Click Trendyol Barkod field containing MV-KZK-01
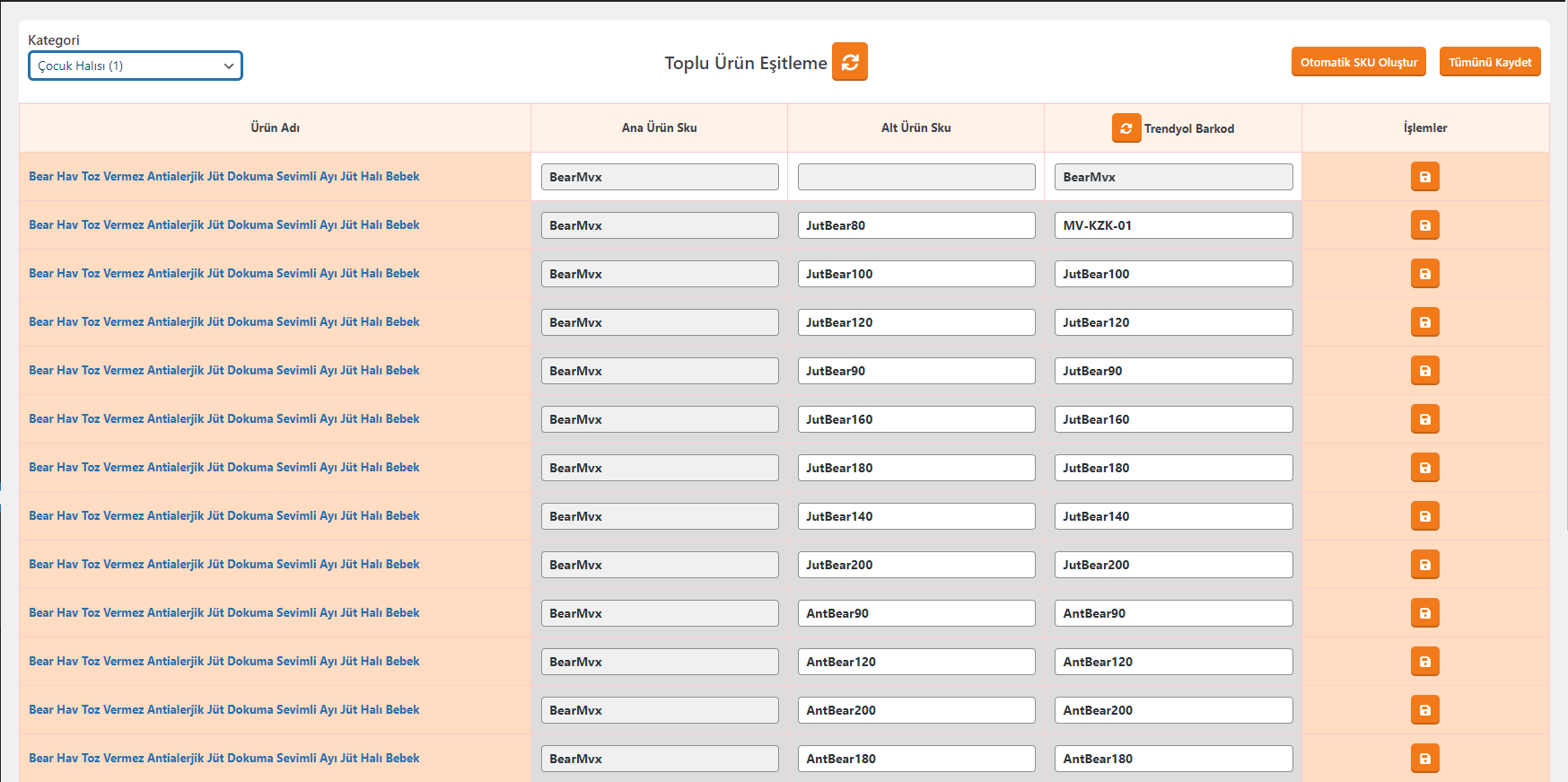The image size is (1568, 782). (x=1173, y=225)
